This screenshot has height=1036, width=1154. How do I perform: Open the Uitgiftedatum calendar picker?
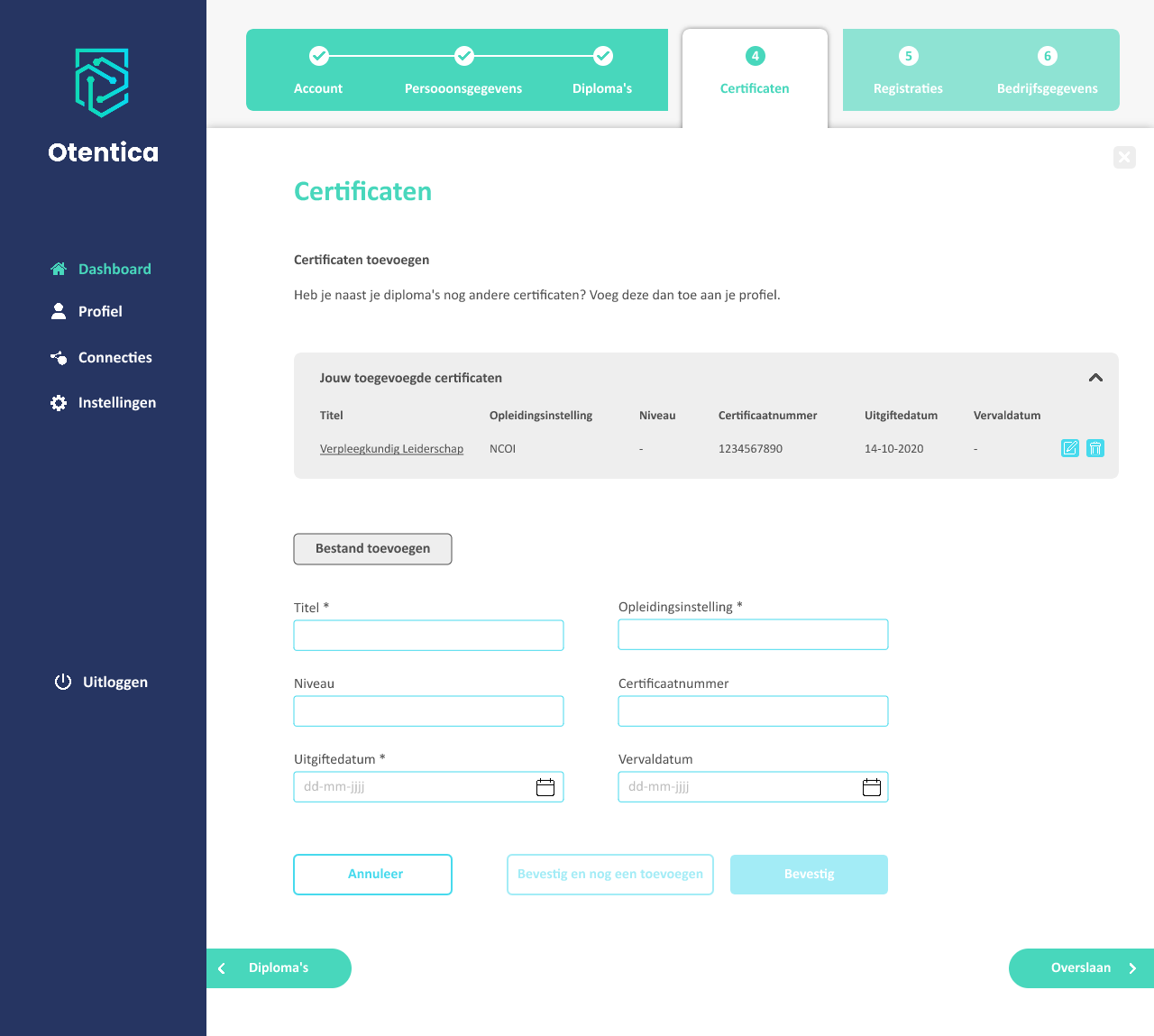(x=545, y=787)
